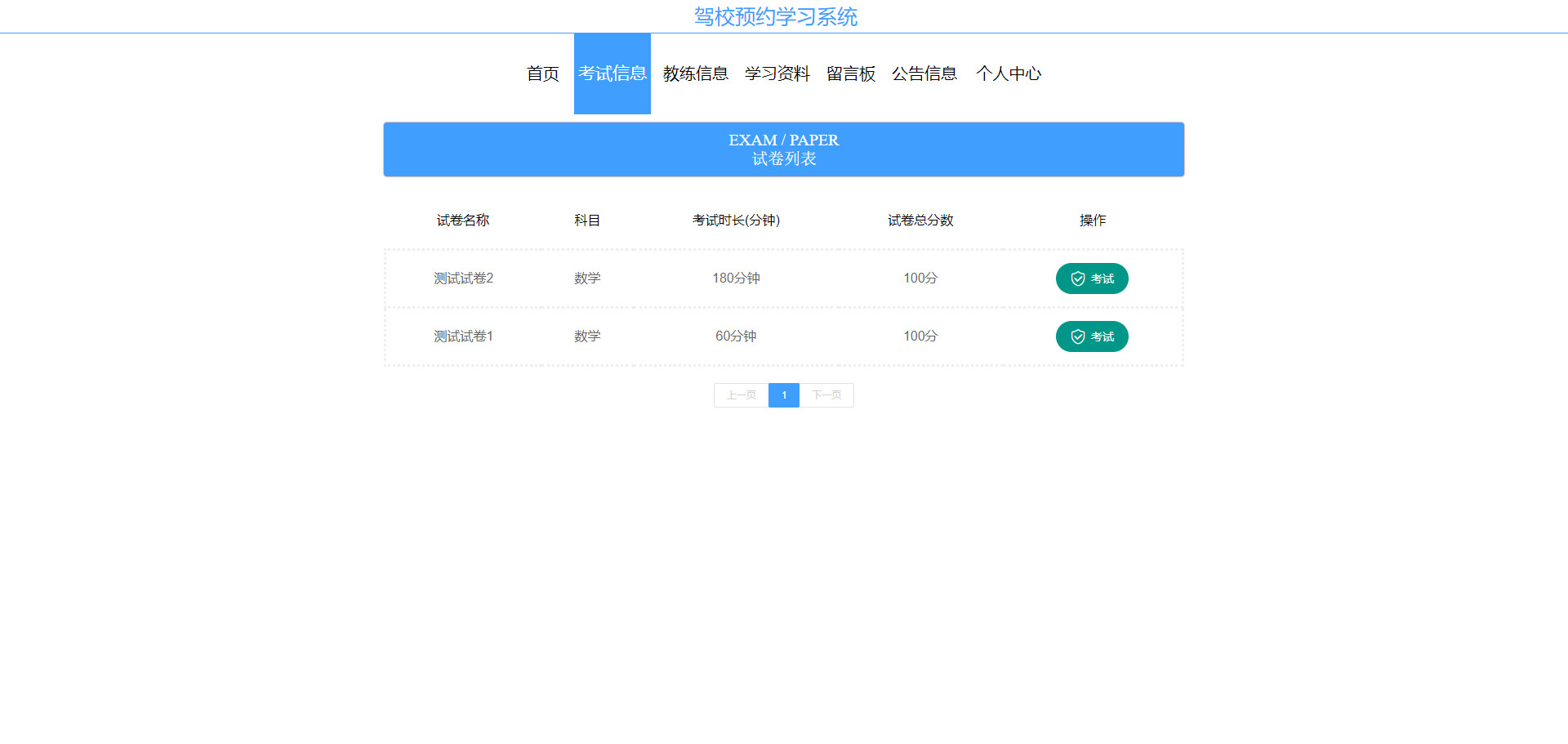Open the 首页 navigation item
Screen dimensions: 1568x744
coord(543,74)
